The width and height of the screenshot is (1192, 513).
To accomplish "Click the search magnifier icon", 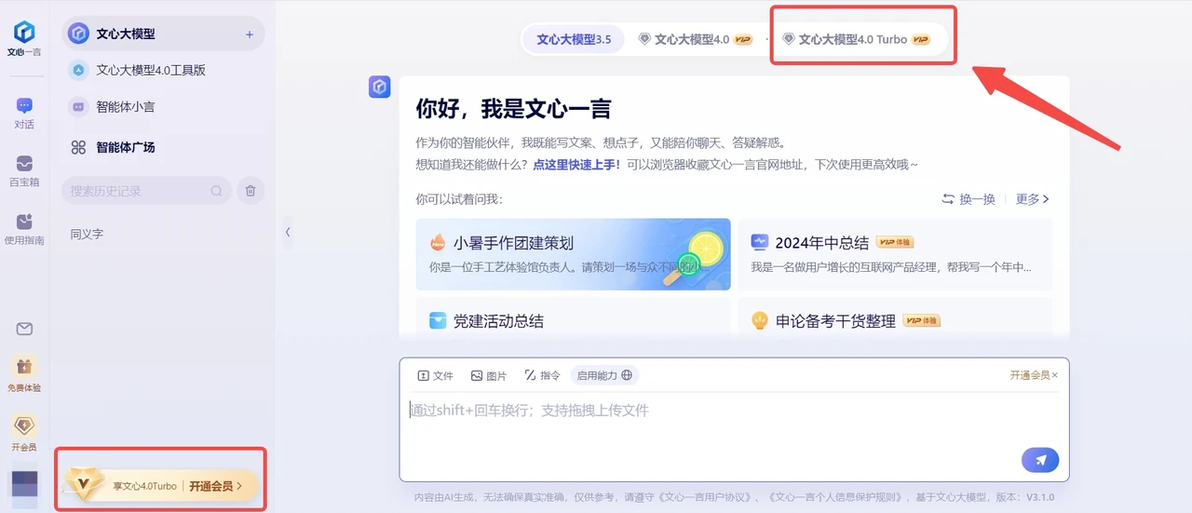I will 217,191.
